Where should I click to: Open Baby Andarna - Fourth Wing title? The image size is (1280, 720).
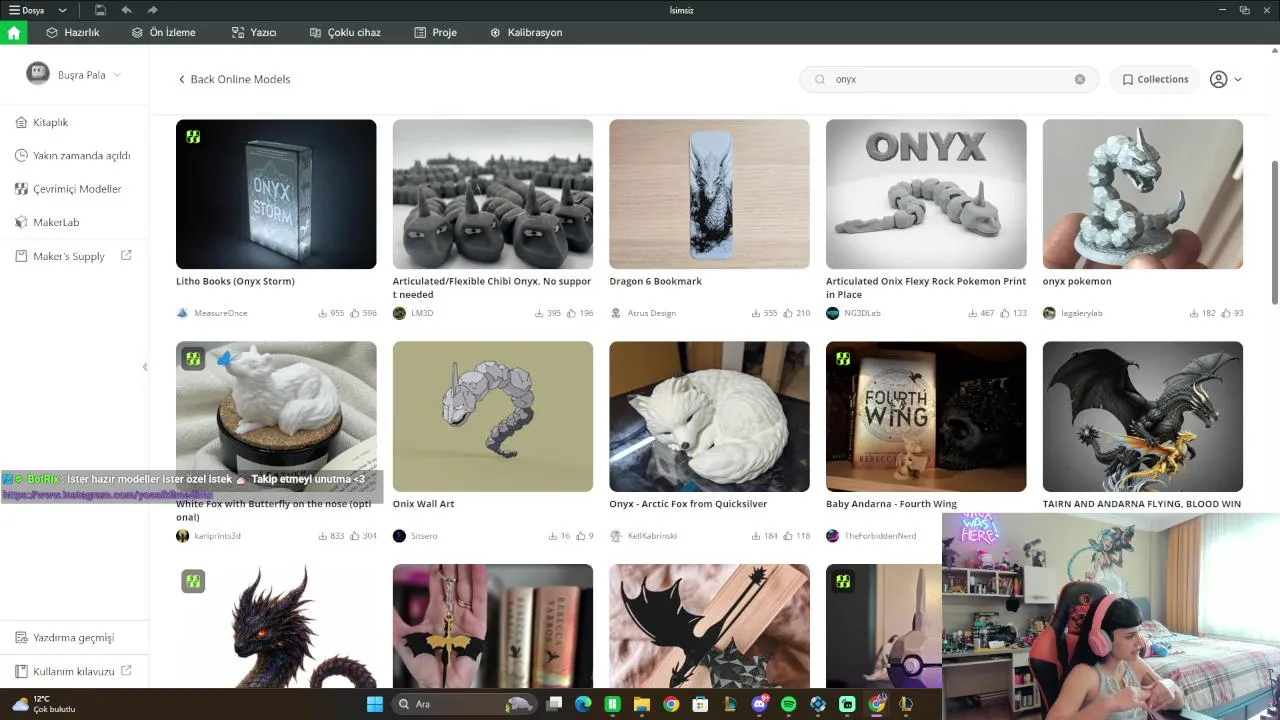tap(891, 504)
